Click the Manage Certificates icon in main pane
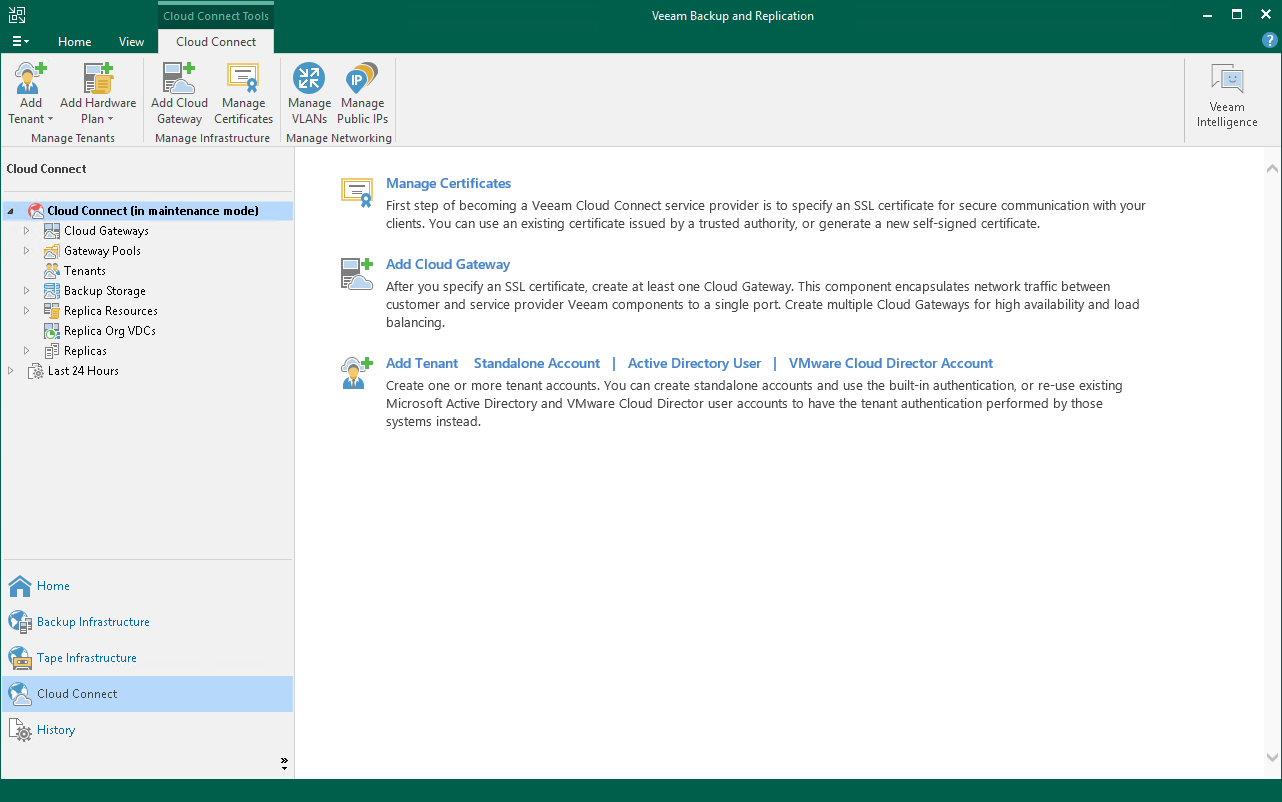Viewport: 1282px width, 802px height. click(x=357, y=191)
